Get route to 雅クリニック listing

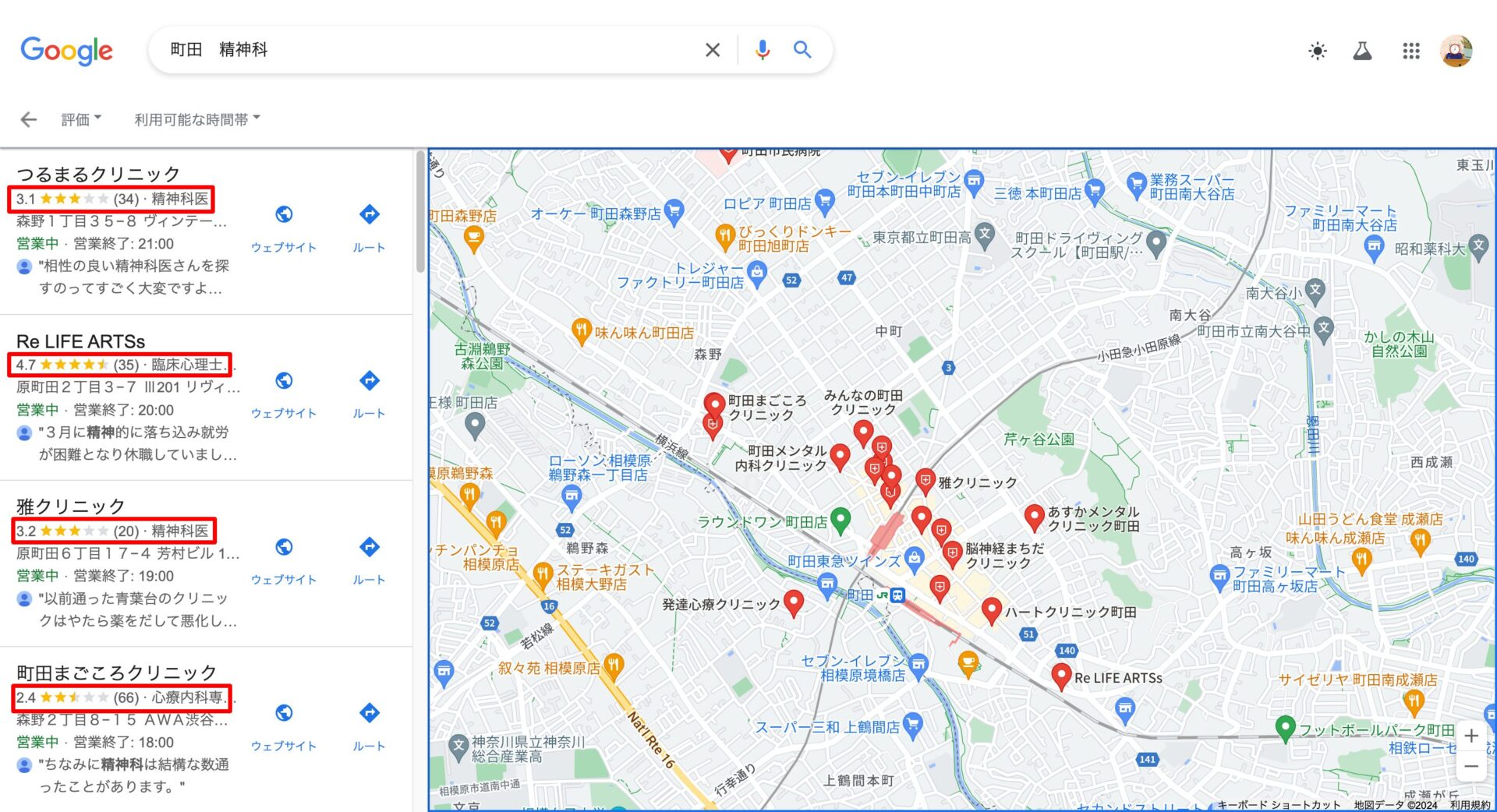tap(369, 560)
